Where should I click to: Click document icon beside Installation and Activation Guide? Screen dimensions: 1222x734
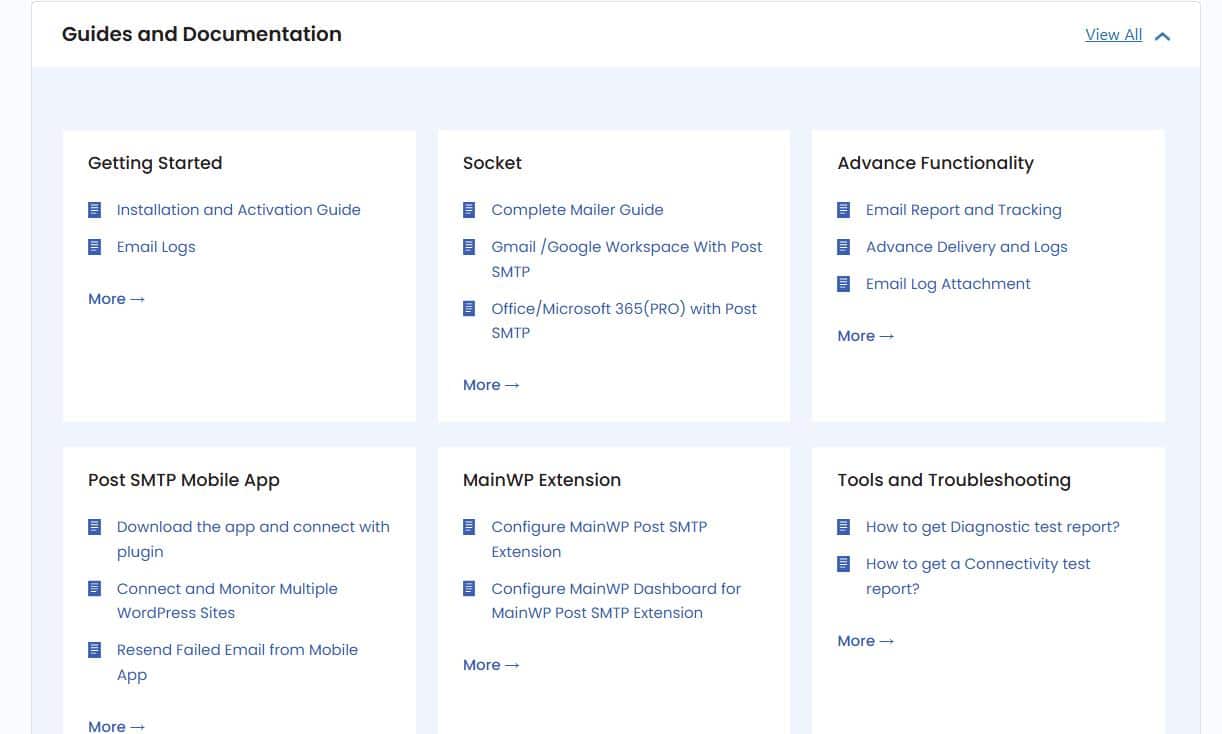(95, 210)
